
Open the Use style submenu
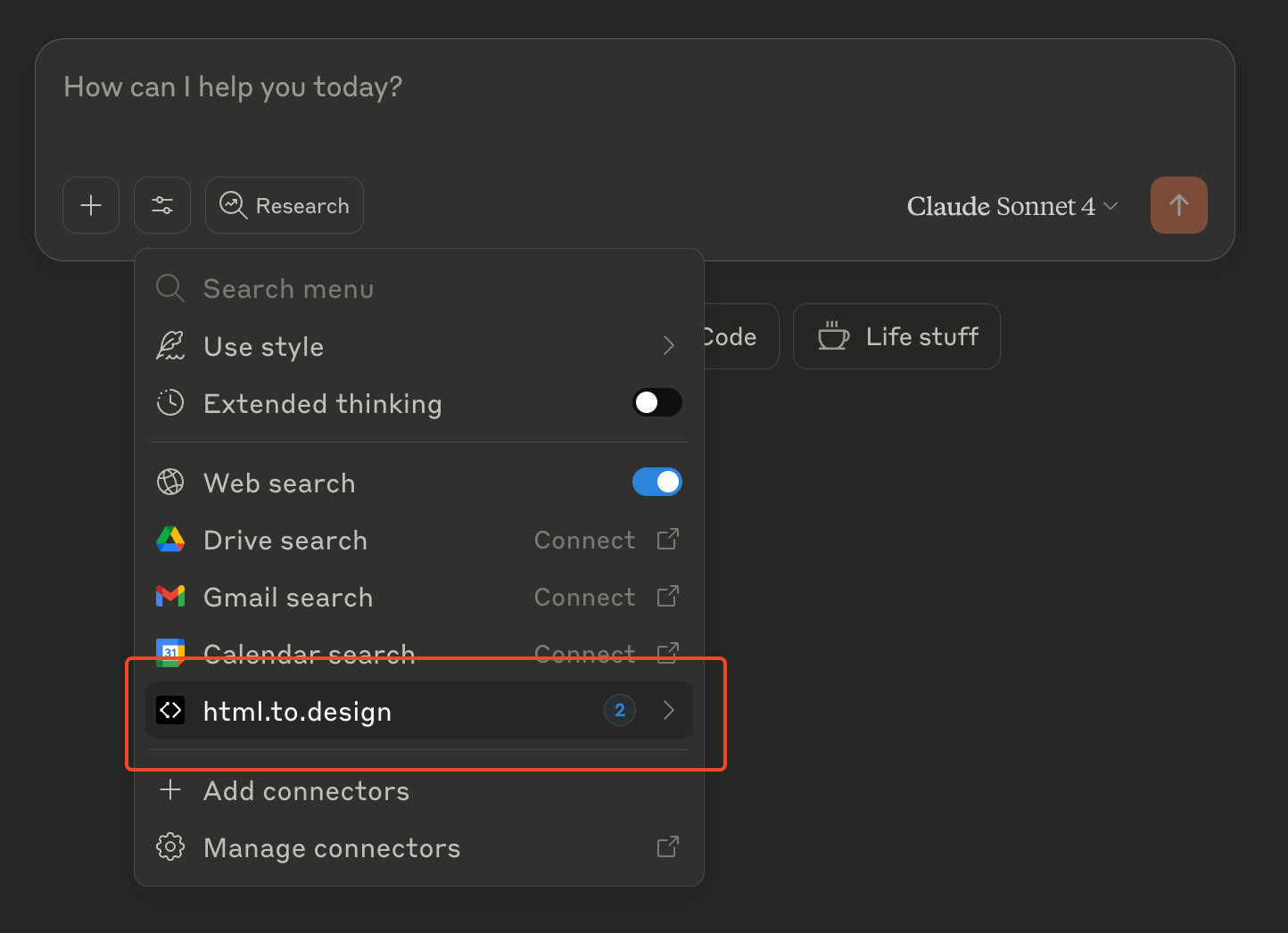coord(418,346)
